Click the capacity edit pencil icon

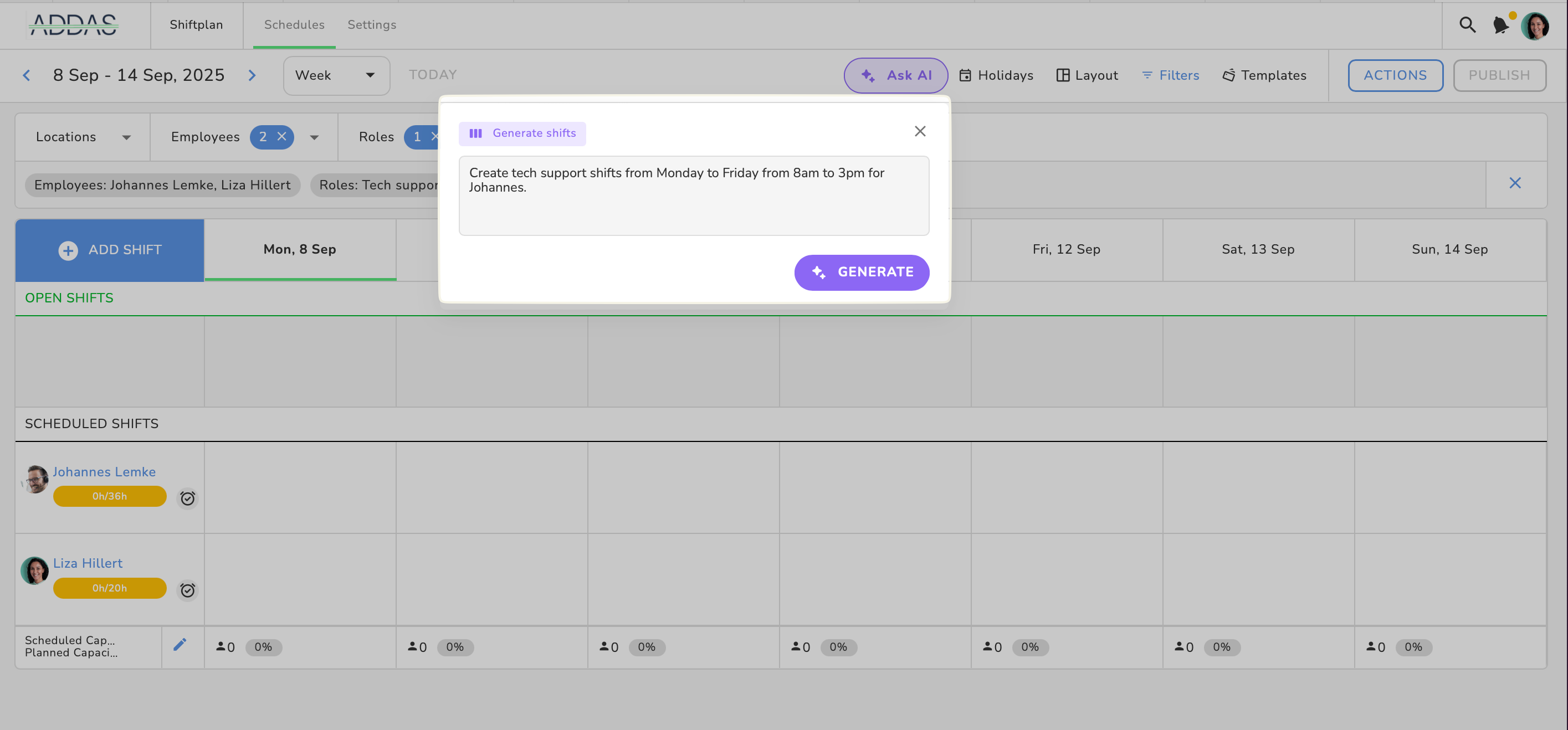180,645
